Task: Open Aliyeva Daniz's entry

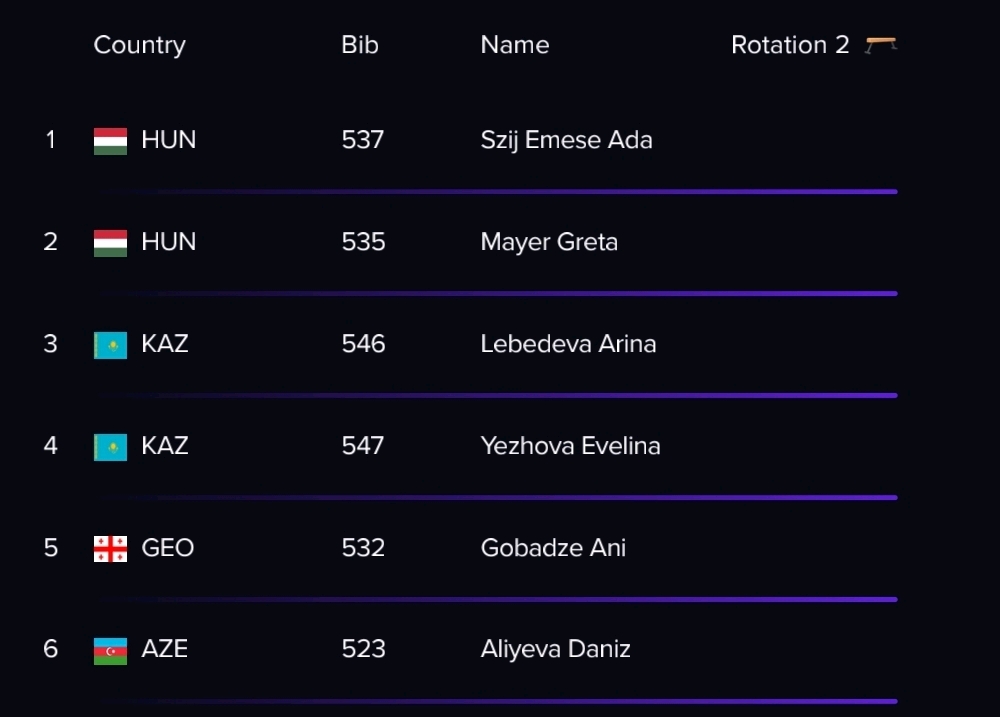Action: [555, 649]
